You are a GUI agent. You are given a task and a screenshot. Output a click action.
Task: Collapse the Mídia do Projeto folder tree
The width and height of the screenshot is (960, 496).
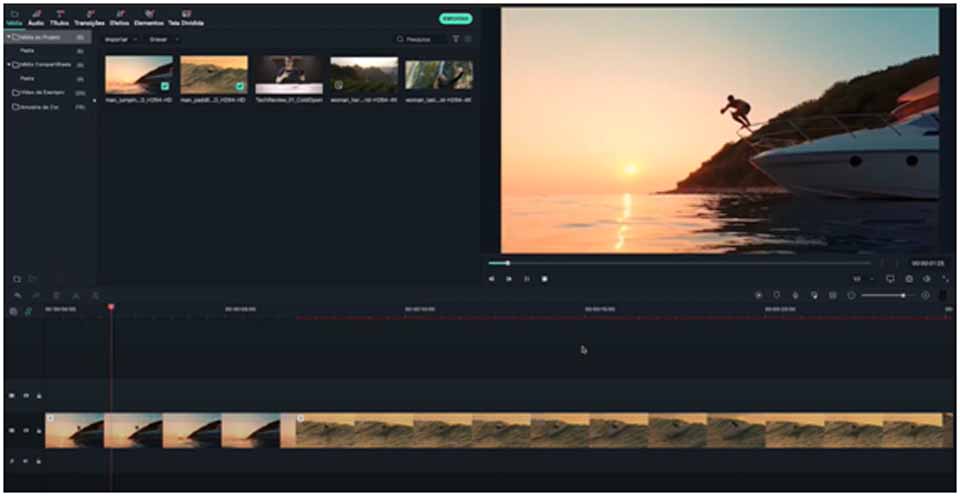(9, 37)
